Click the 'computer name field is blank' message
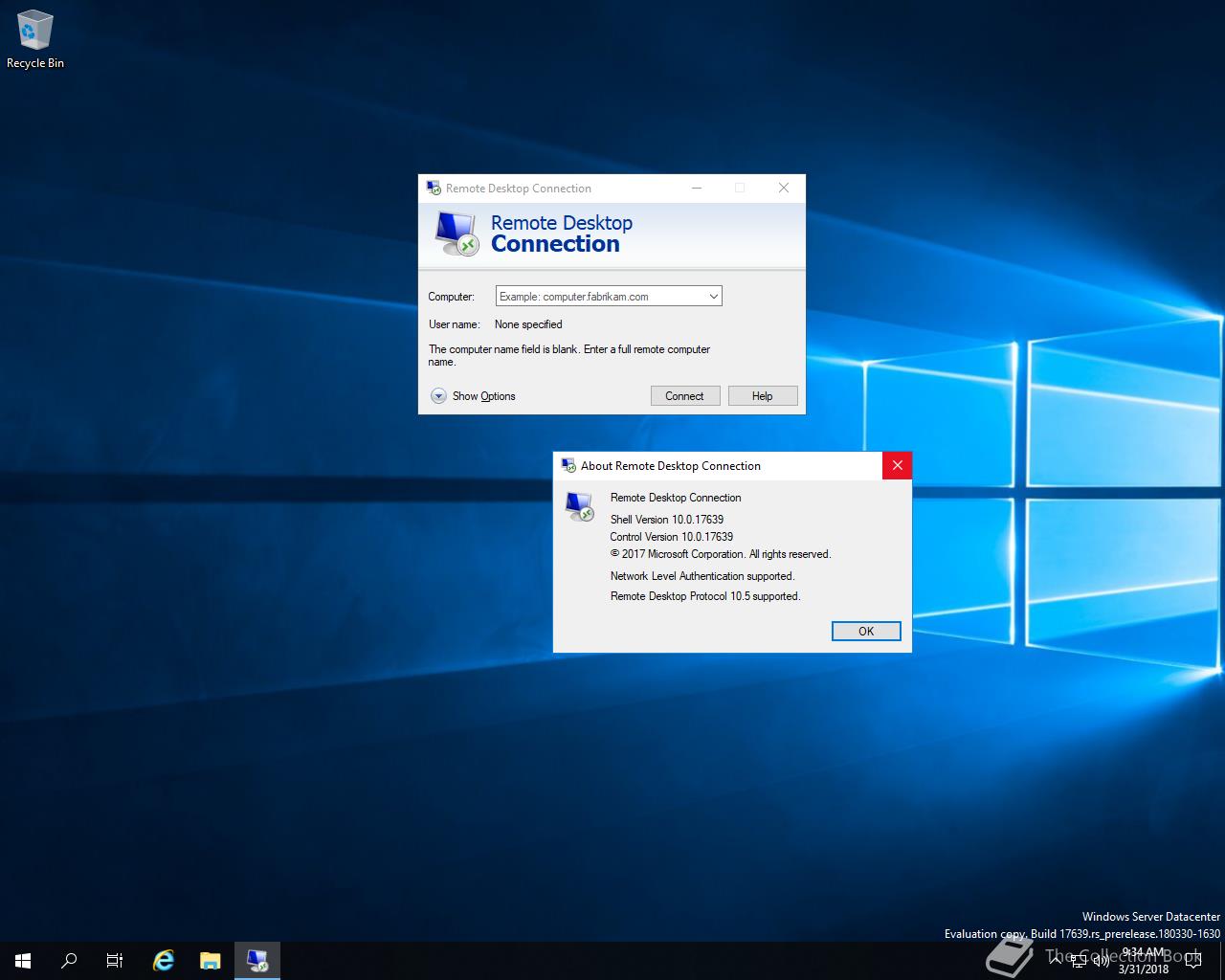The height and width of the screenshot is (980, 1225). click(569, 355)
